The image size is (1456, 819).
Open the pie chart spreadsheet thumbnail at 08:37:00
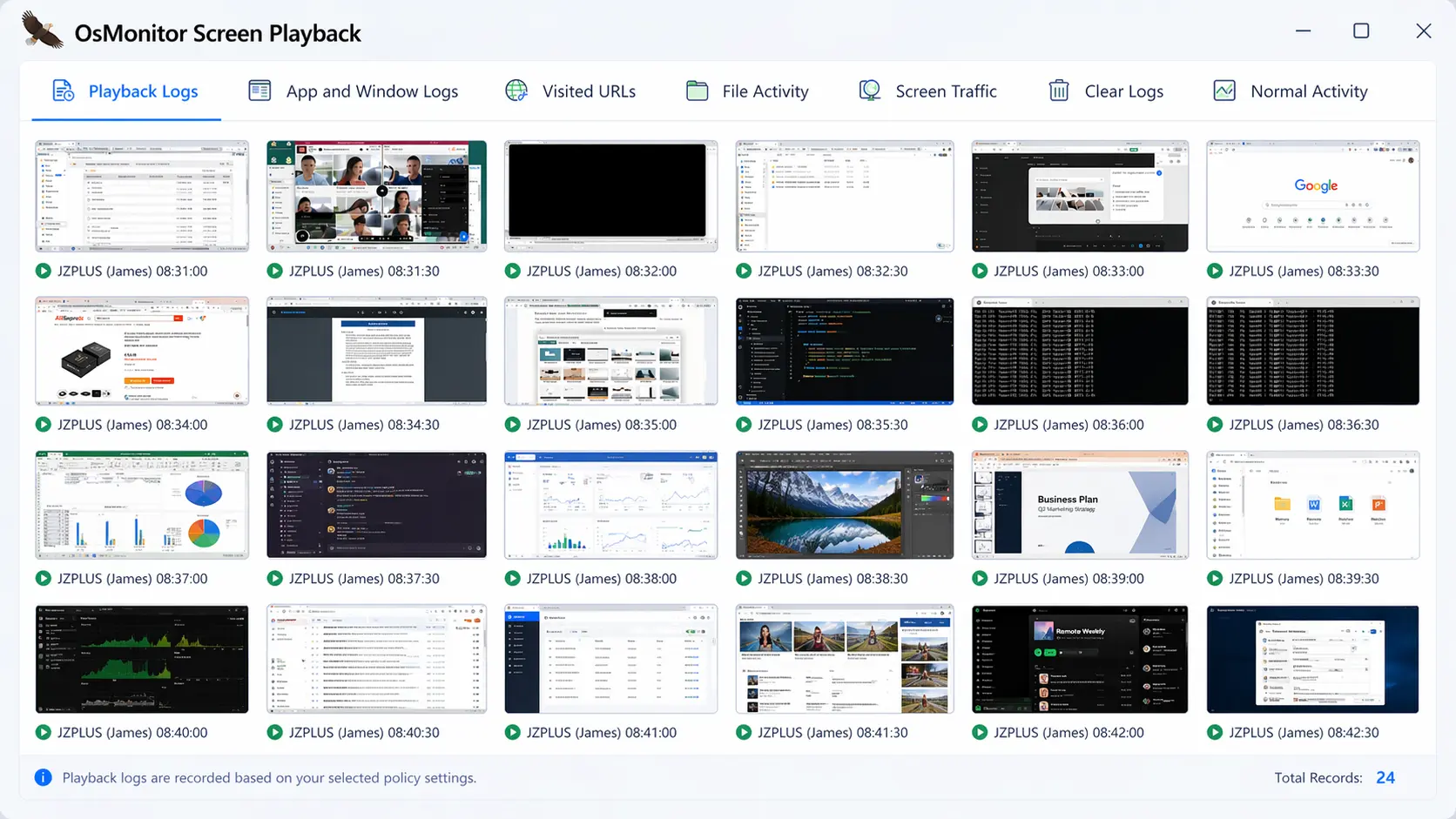[x=142, y=505]
